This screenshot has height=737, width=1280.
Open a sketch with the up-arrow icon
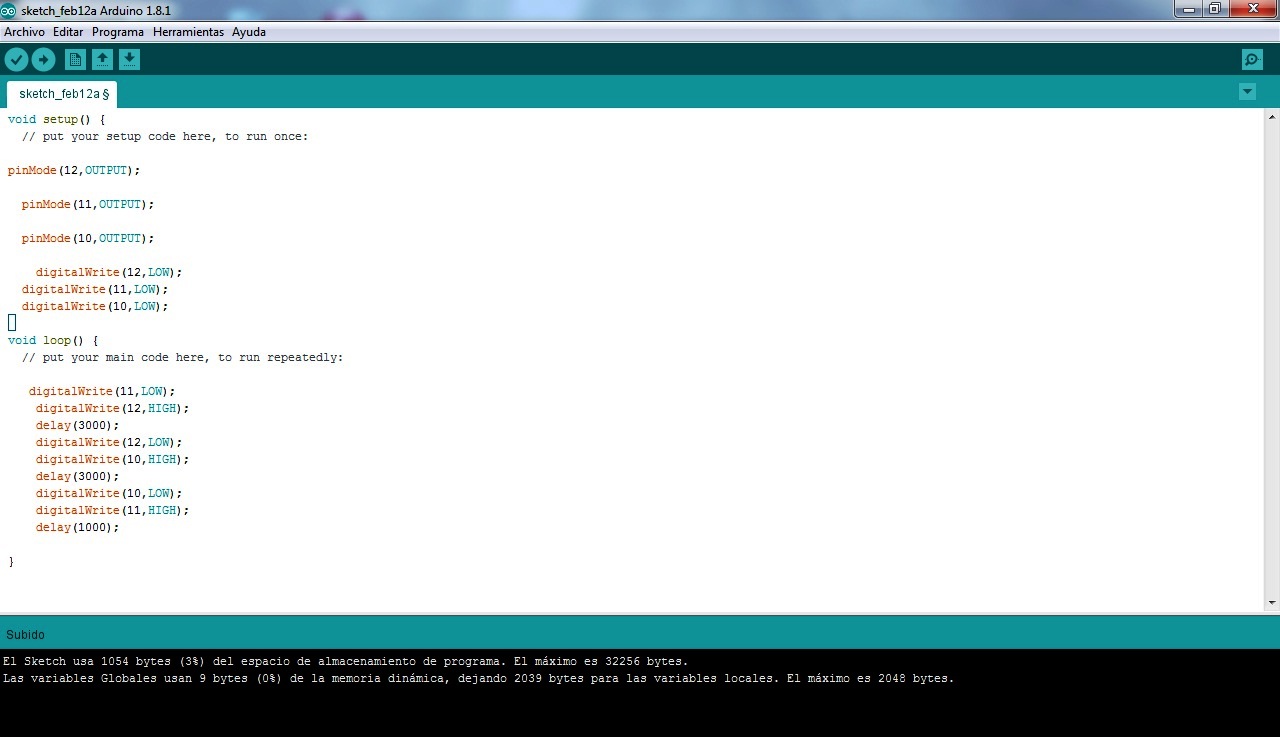[102, 60]
